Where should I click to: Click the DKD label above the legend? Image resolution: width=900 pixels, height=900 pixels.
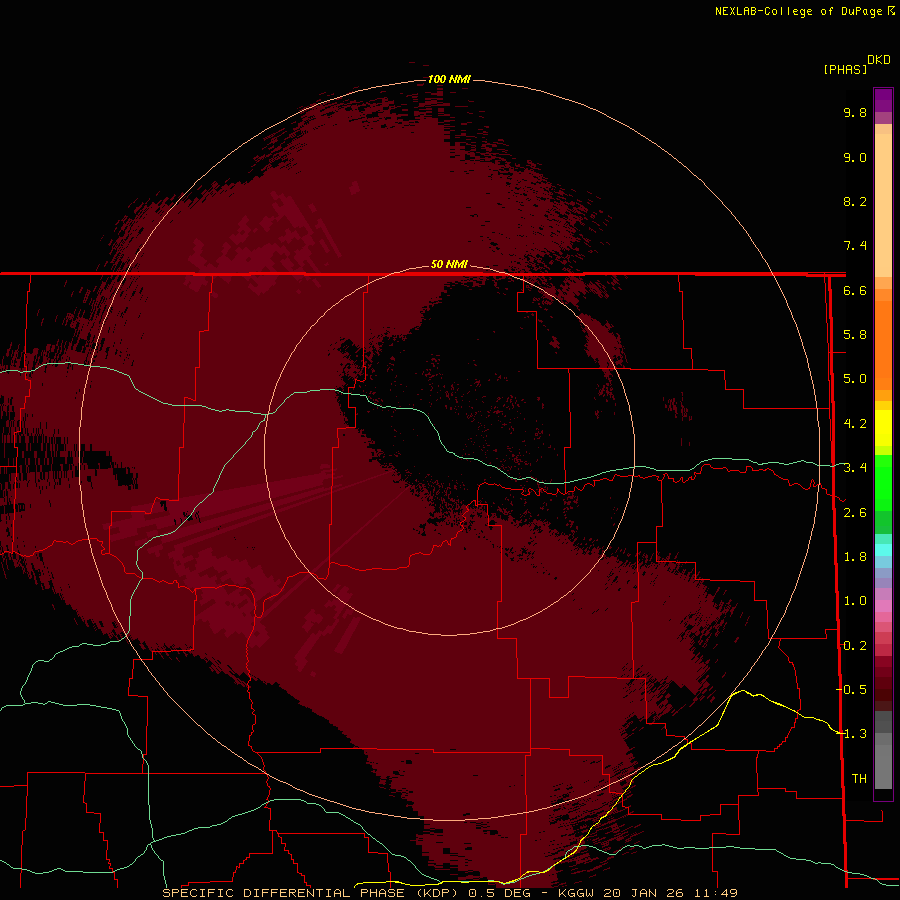pos(879,60)
